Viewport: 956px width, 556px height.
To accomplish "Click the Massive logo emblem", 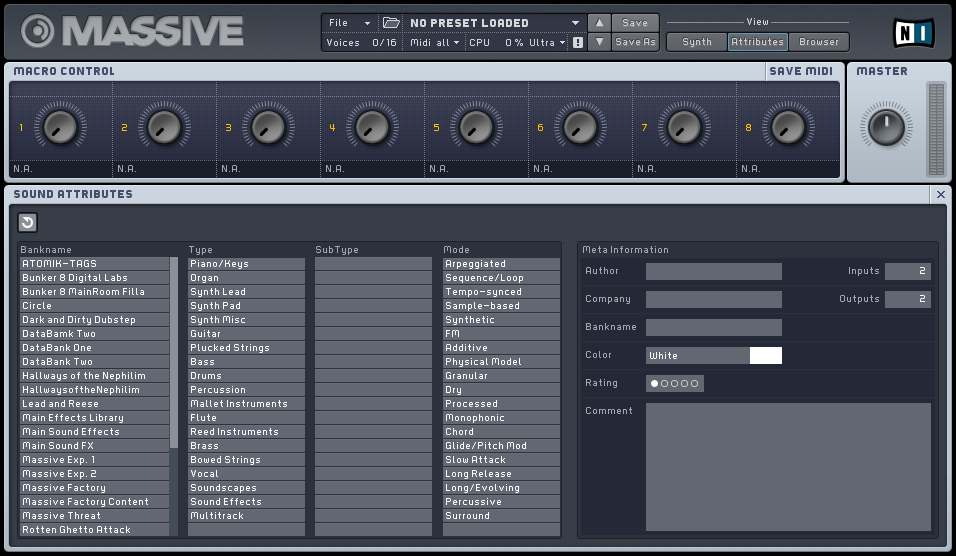I will pyautogui.click(x=37, y=30).
